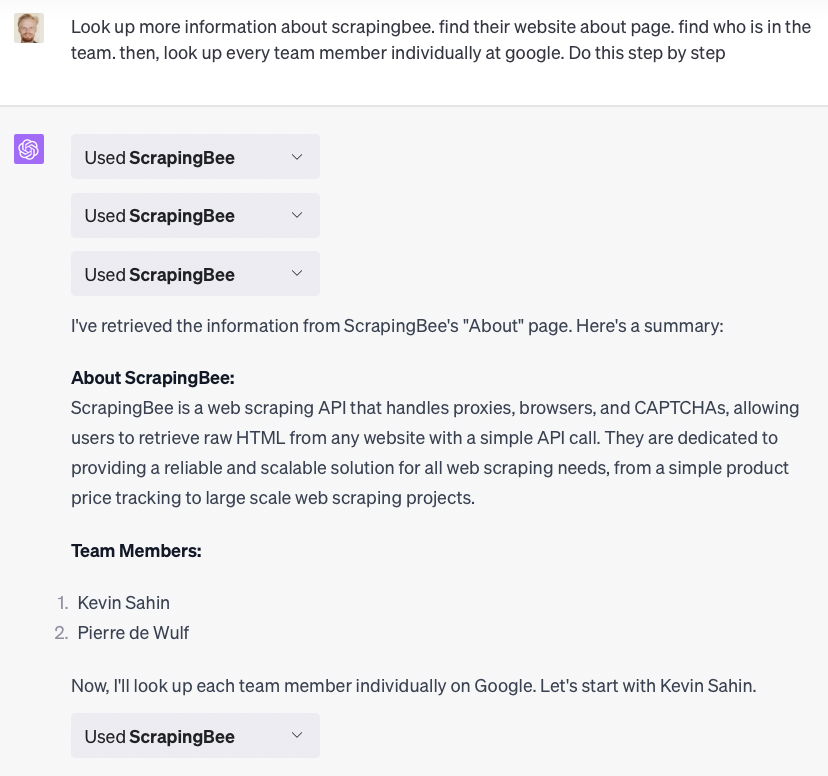
Task: Expand the first Used ScrapingBee plugin call
Action: point(195,156)
